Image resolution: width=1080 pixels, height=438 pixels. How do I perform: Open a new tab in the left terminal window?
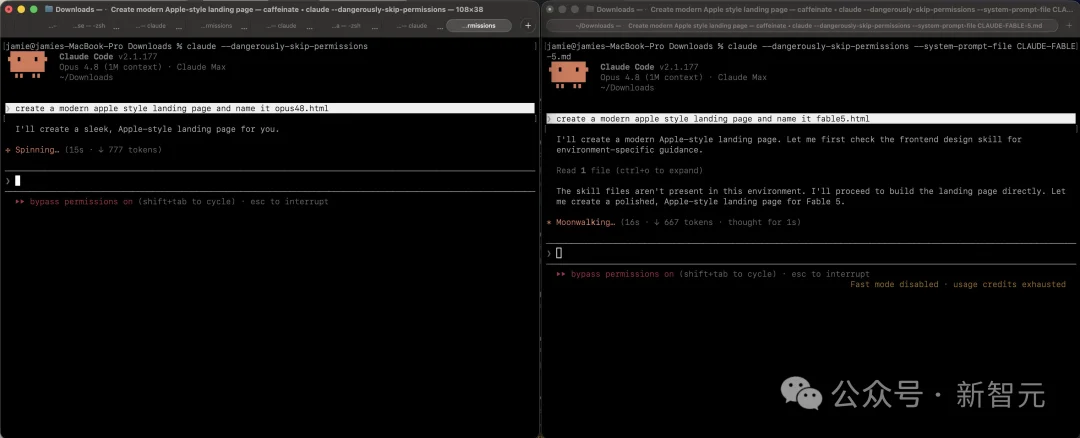click(528, 25)
